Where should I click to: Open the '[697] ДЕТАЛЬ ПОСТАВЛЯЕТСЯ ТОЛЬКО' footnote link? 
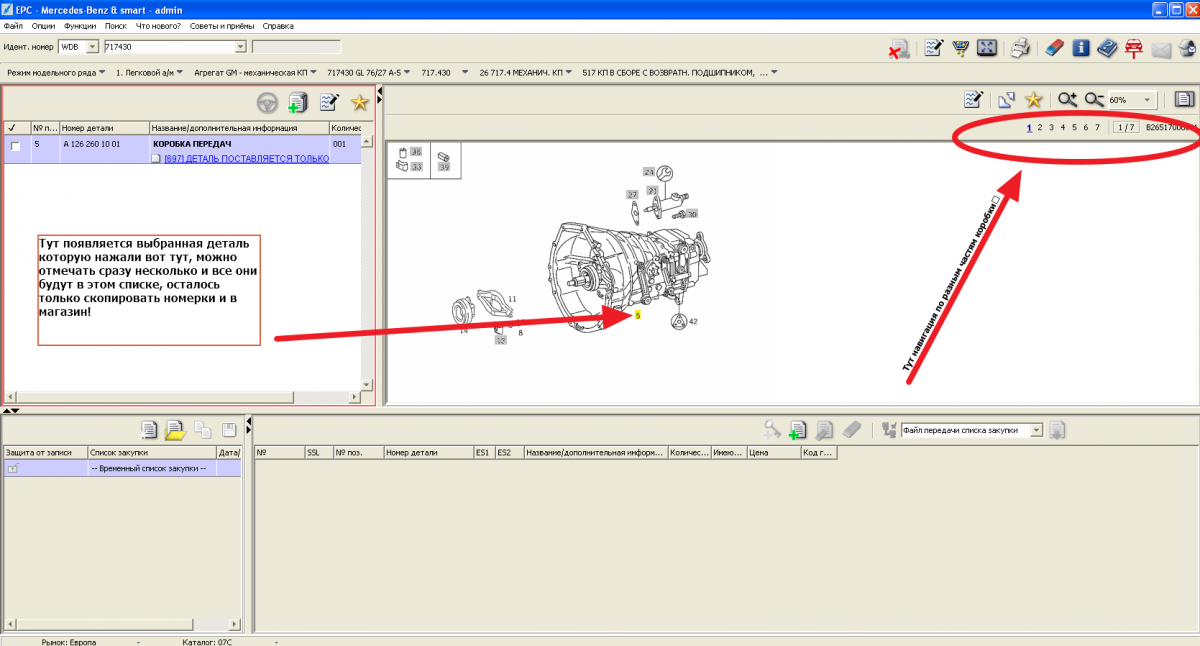point(246,158)
